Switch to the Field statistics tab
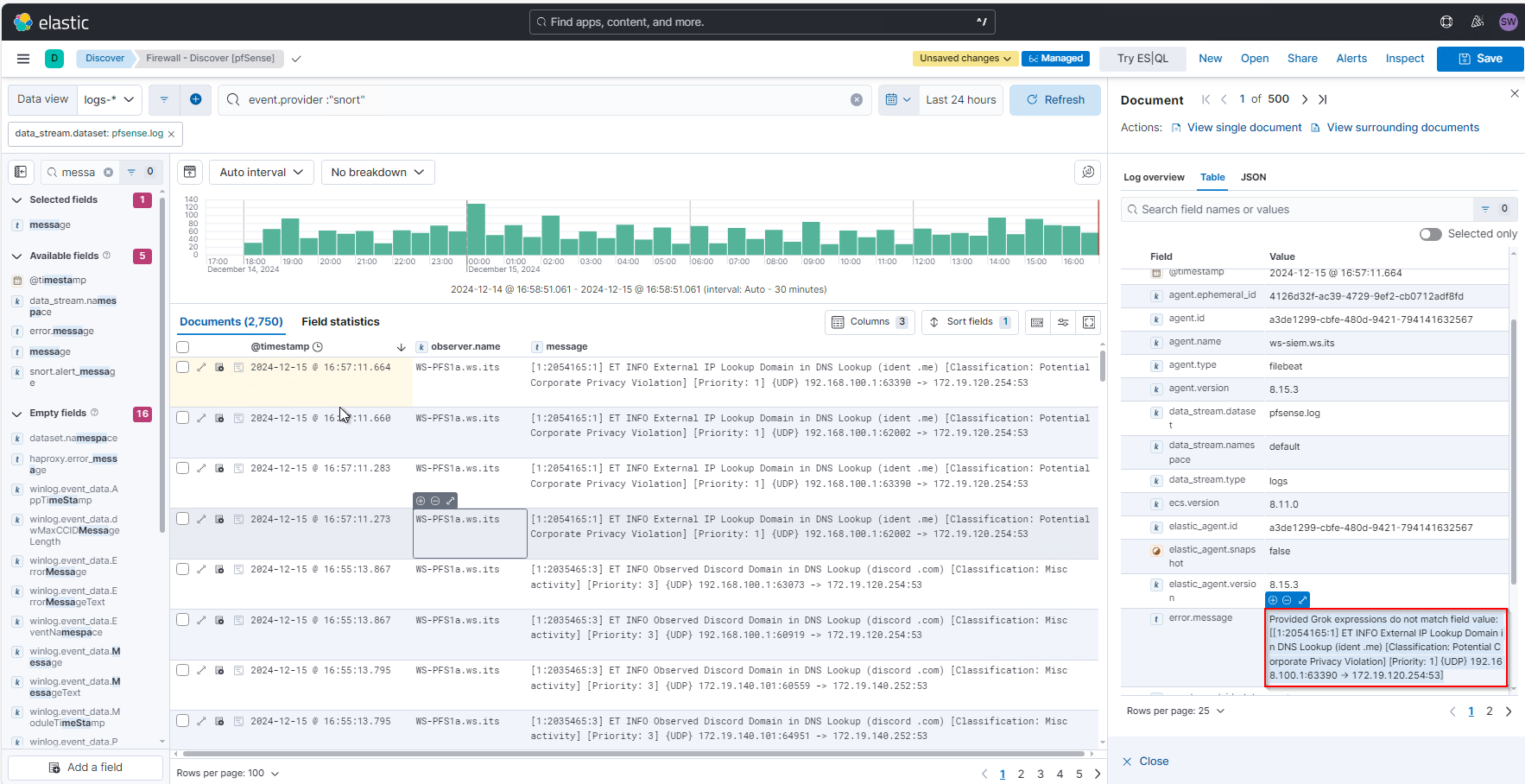 coord(340,322)
